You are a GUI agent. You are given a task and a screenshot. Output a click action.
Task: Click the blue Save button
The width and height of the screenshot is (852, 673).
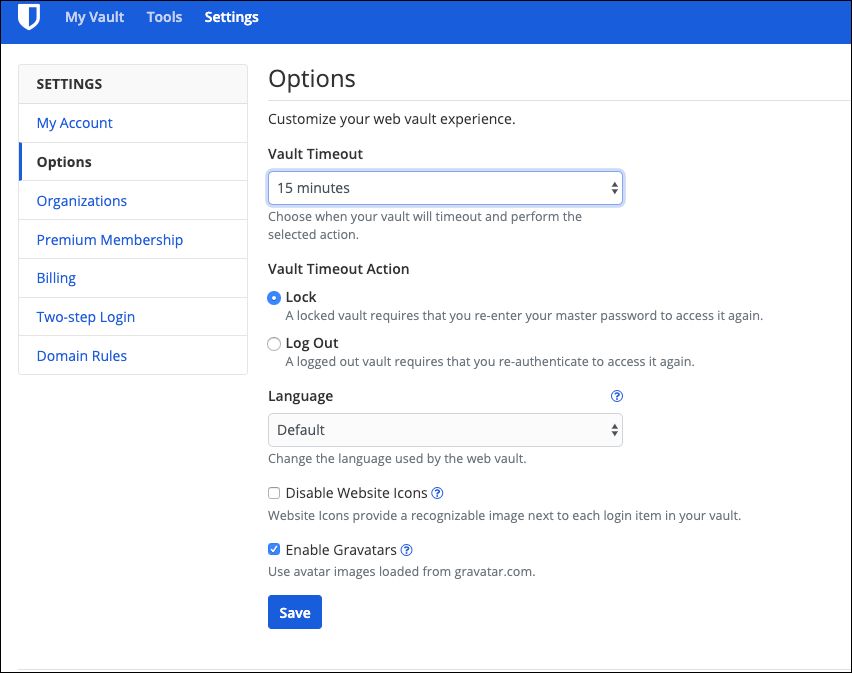point(295,612)
